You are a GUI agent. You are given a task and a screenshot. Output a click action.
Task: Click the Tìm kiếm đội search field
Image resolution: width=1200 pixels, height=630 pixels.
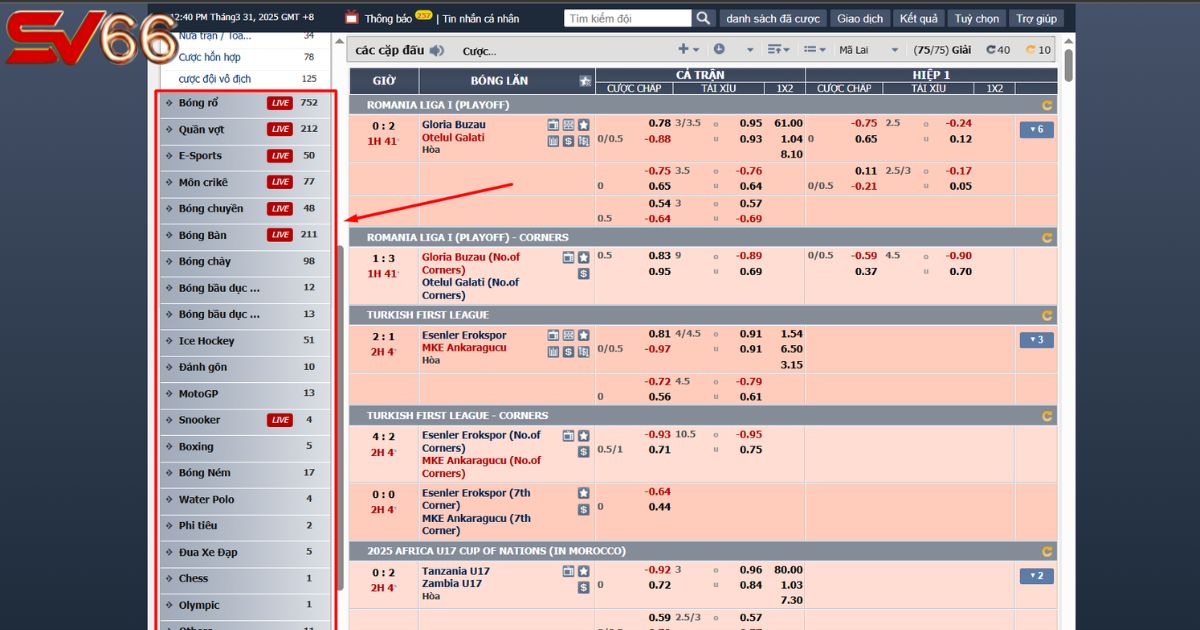coord(627,18)
